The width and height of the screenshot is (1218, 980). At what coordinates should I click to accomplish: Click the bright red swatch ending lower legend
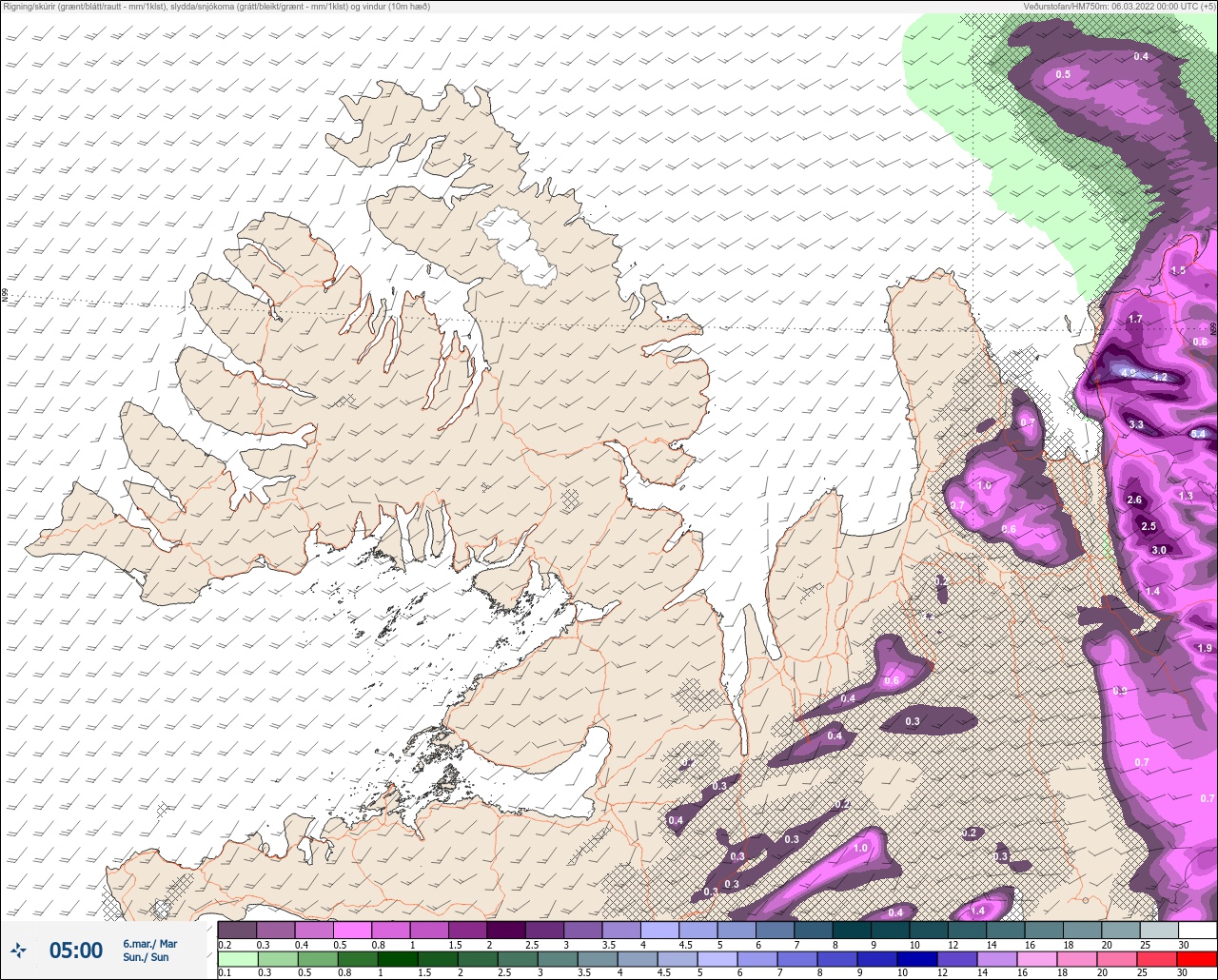coord(1197,959)
